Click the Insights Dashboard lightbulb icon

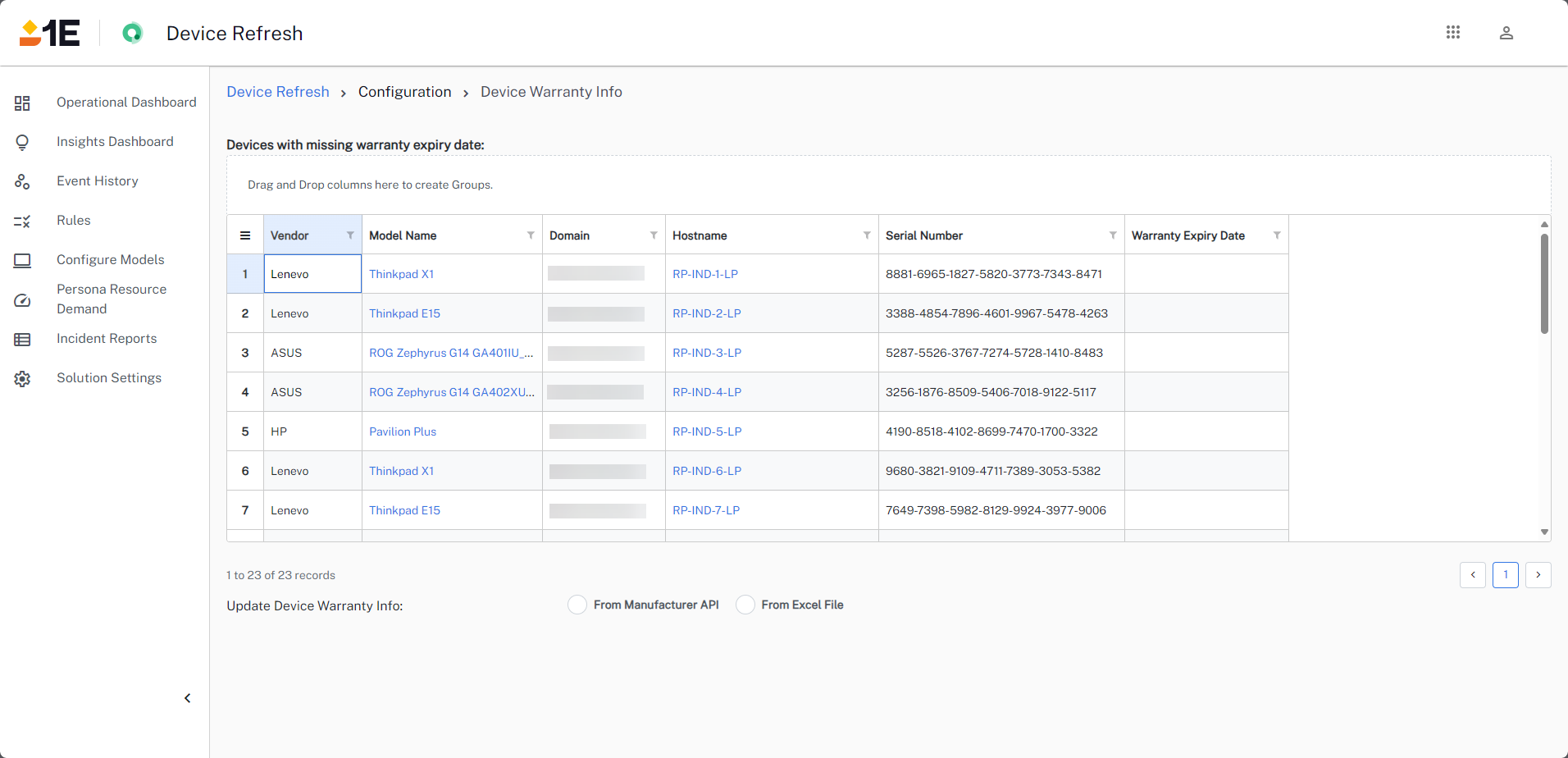click(22, 142)
